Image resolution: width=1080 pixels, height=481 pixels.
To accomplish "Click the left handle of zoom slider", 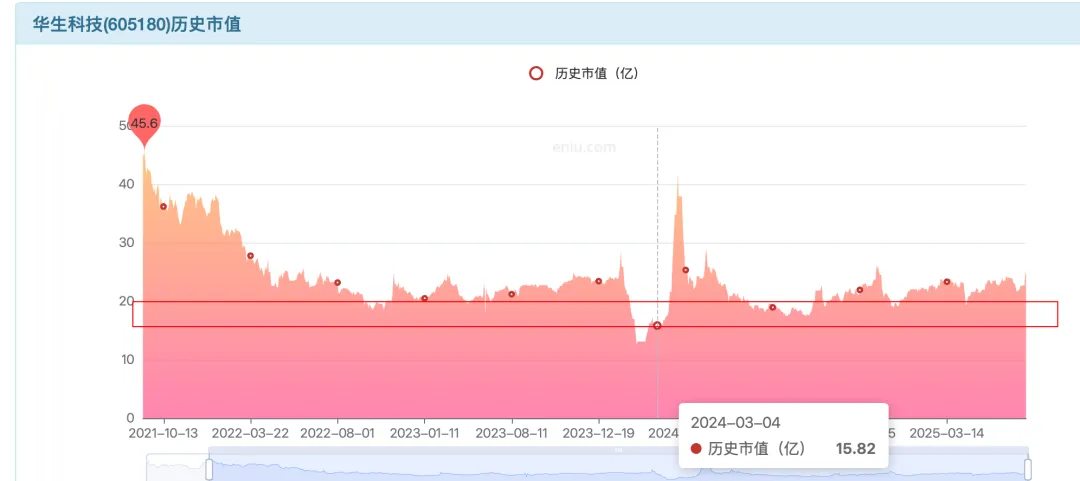I will [x=209, y=469].
